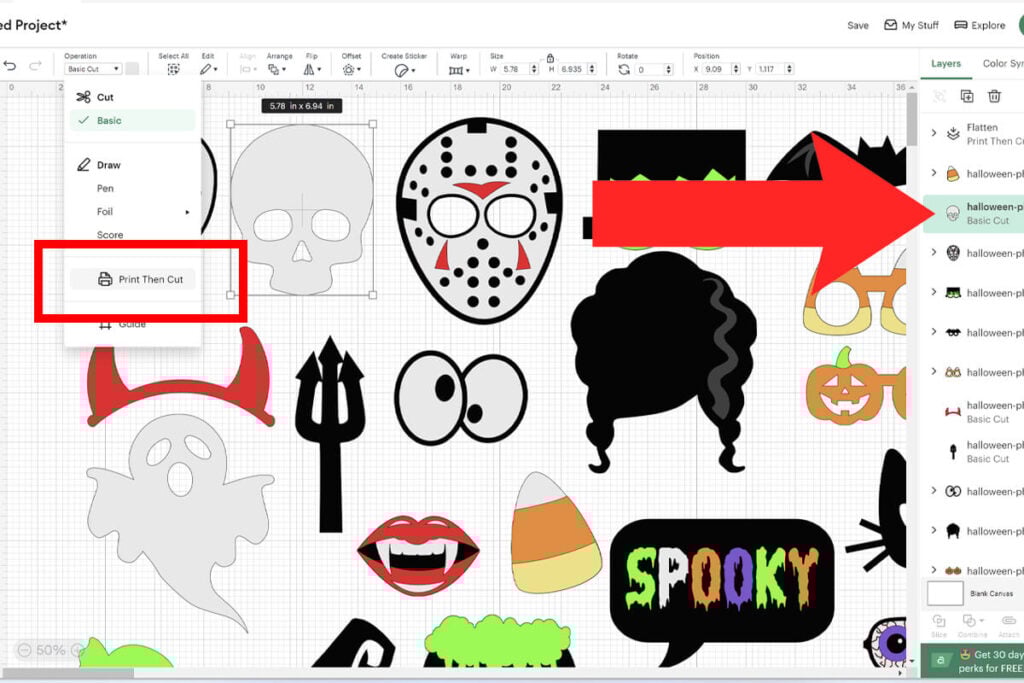
Task: Click the Offset tool icon
Action: 350,70
